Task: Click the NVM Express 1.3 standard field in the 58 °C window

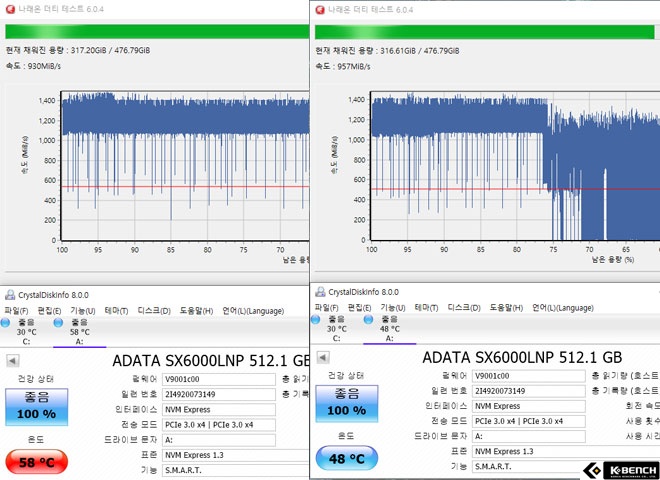Action: [x=236, y=455]
